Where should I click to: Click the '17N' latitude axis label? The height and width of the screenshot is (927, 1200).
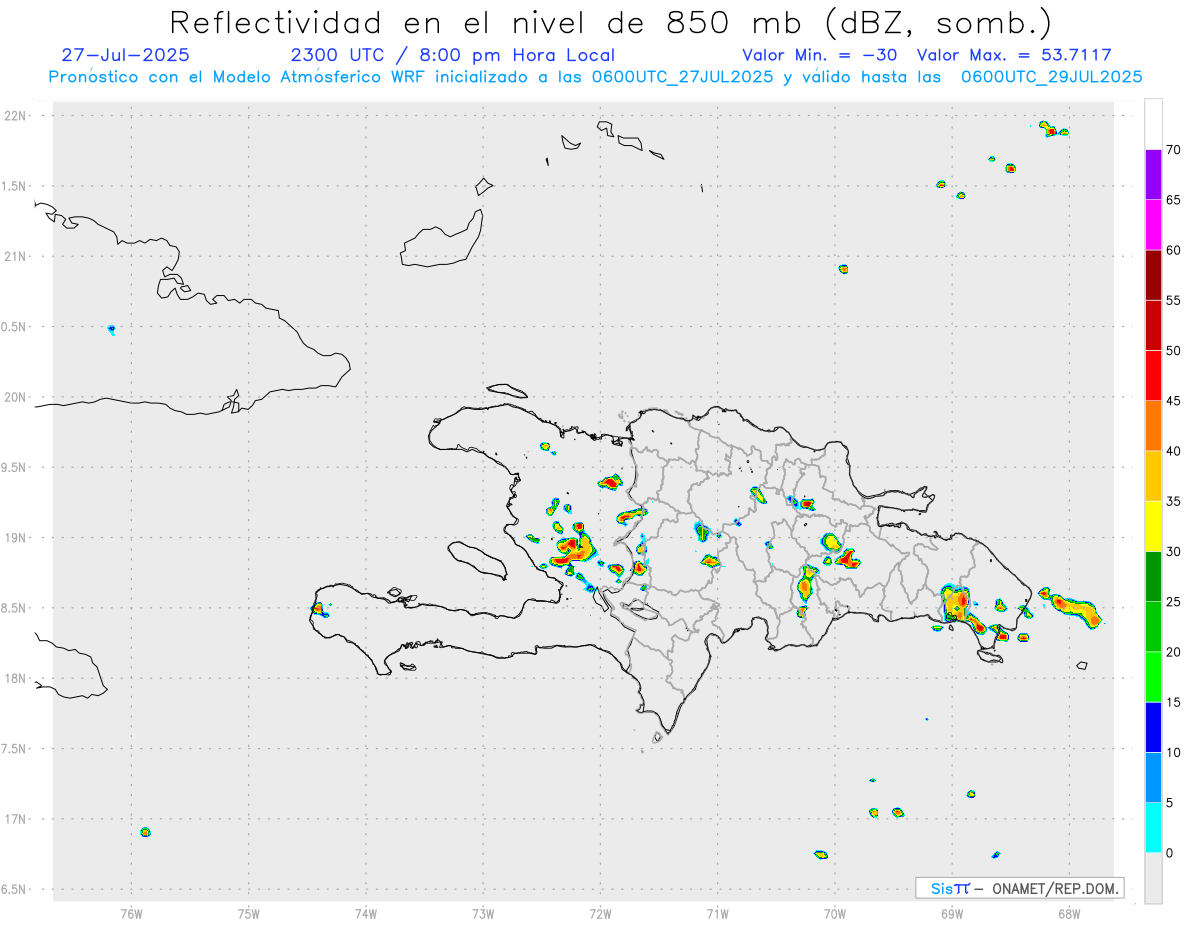[x=15, y=819]
